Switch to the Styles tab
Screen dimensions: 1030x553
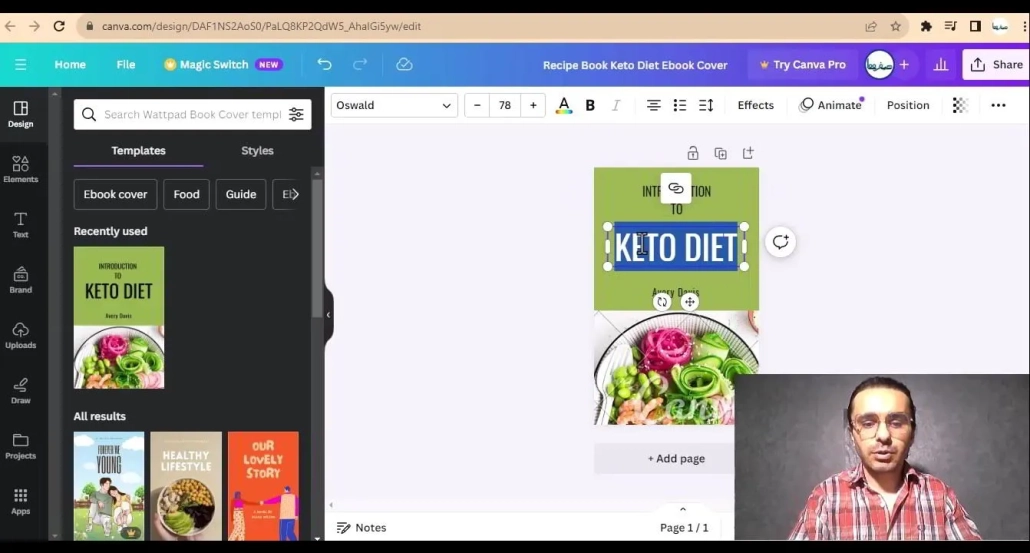(x=257, y=151)
